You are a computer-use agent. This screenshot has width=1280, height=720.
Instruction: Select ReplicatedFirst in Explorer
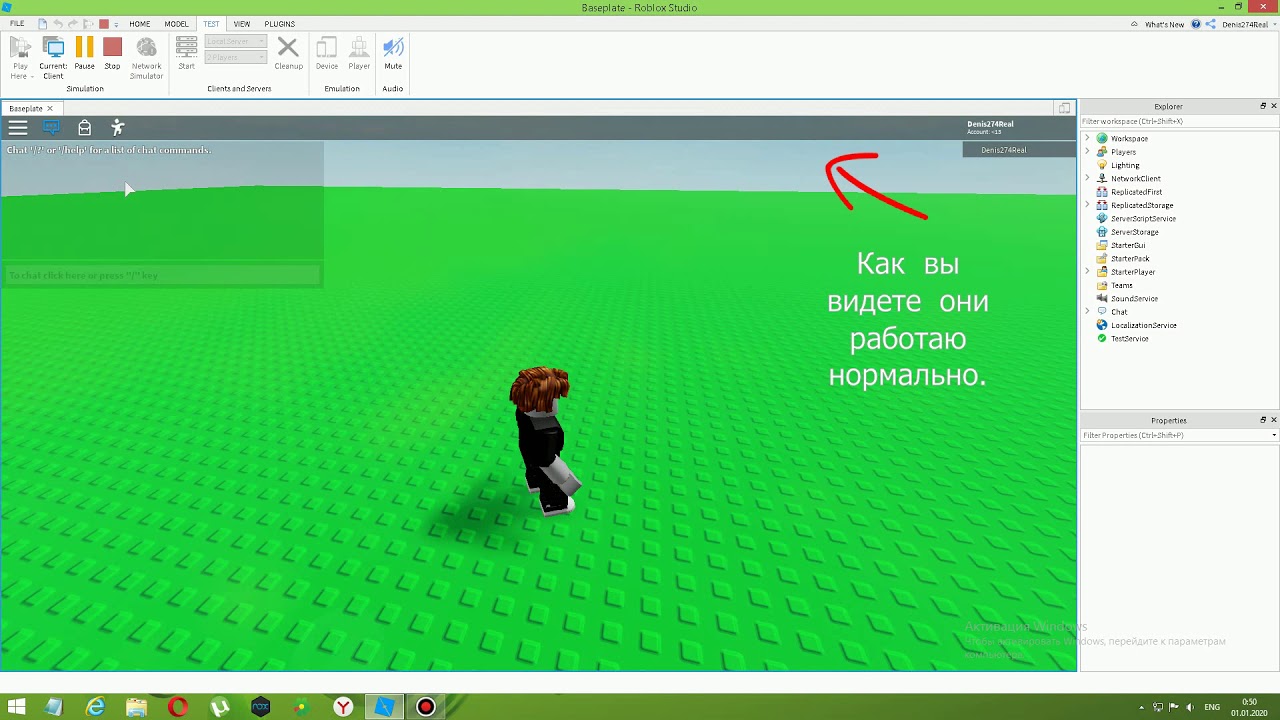tap(1136, 192)
